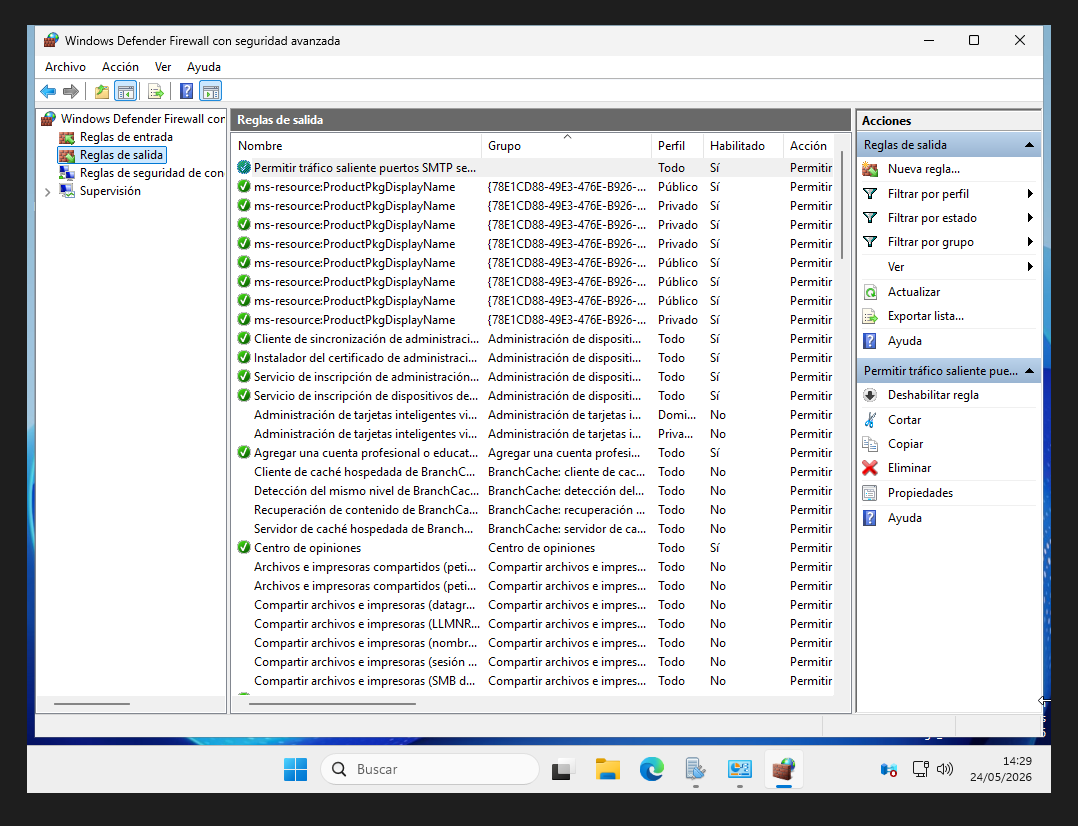This screenshot has width=1078, height=826.
Task: Open the Acción menu
Action: coord(120,67)
